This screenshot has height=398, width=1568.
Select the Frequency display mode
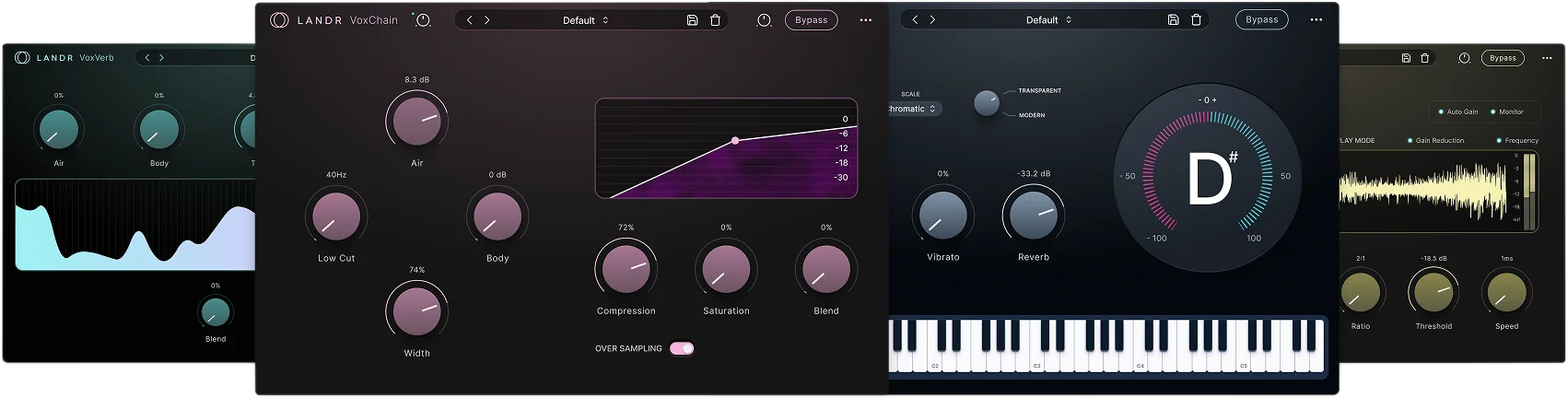[1517, 141]
